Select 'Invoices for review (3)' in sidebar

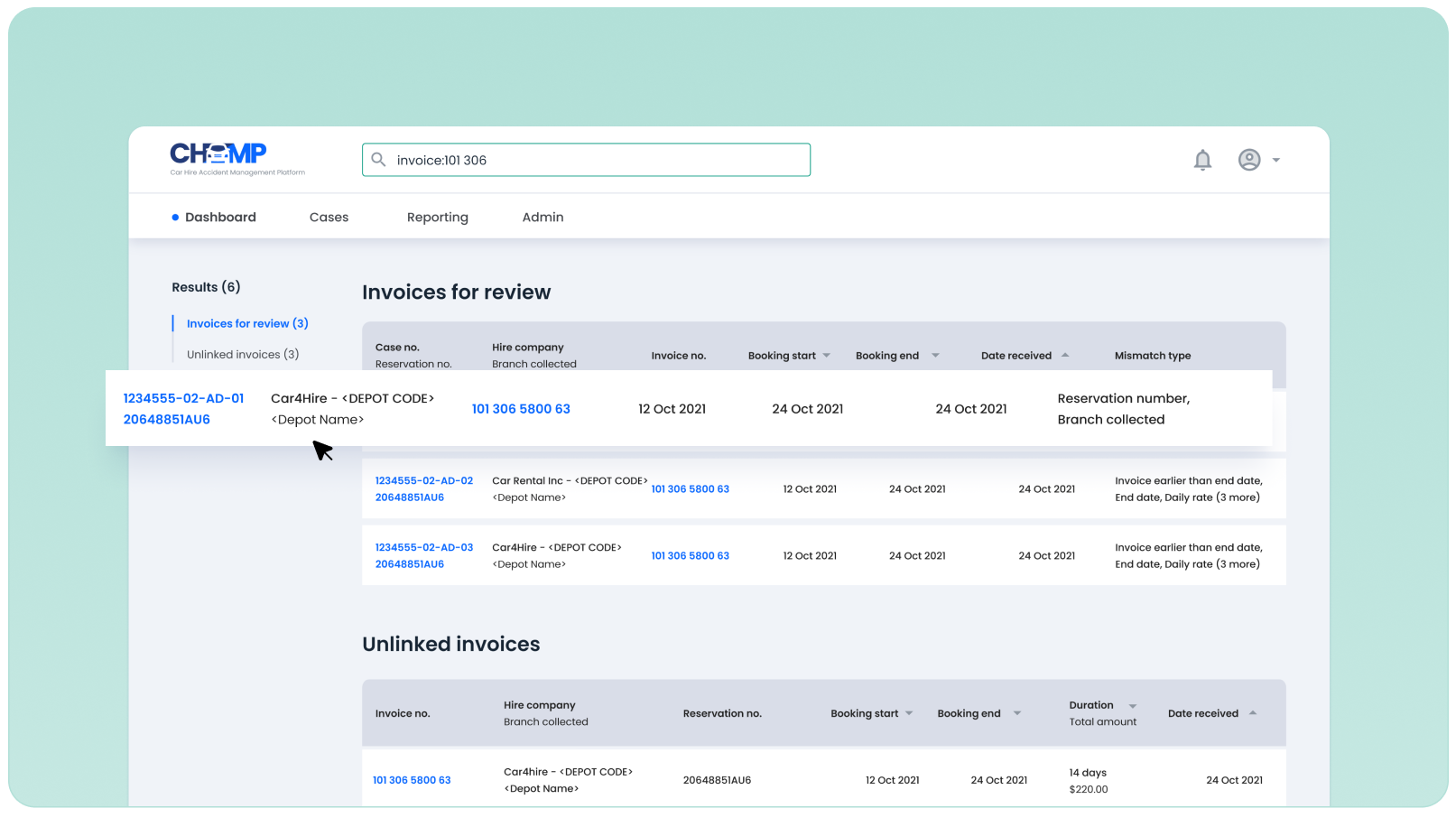tap(246, 323)
